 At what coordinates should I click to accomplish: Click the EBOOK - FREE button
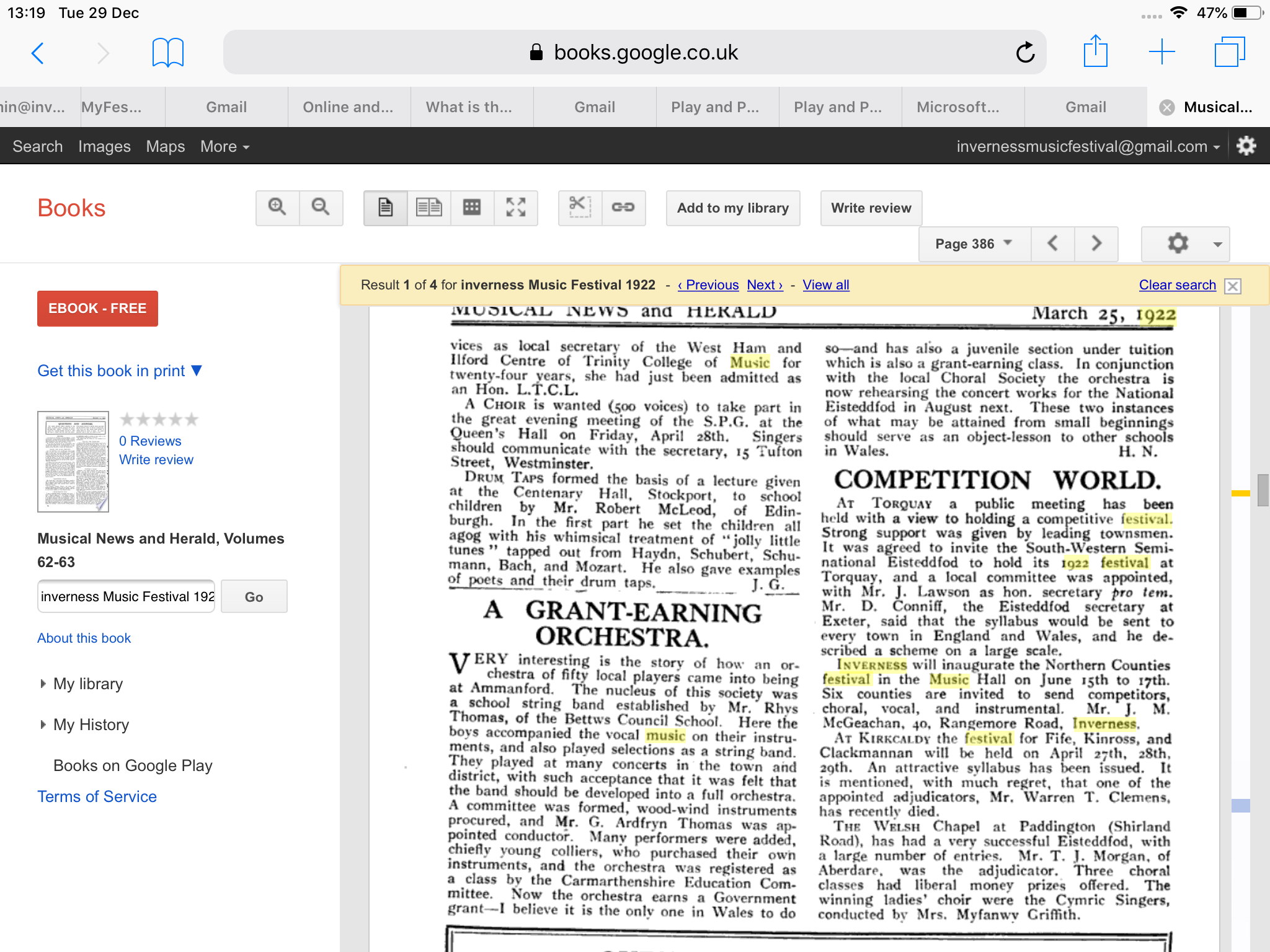coord(98,309)
